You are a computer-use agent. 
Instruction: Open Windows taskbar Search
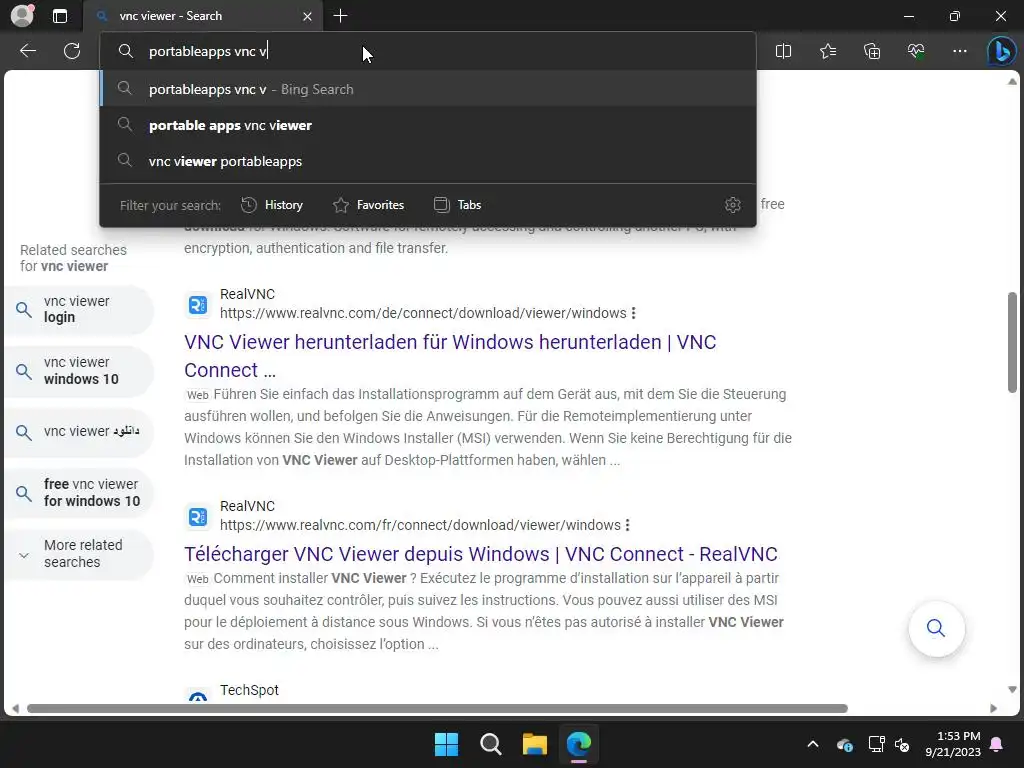490,744
